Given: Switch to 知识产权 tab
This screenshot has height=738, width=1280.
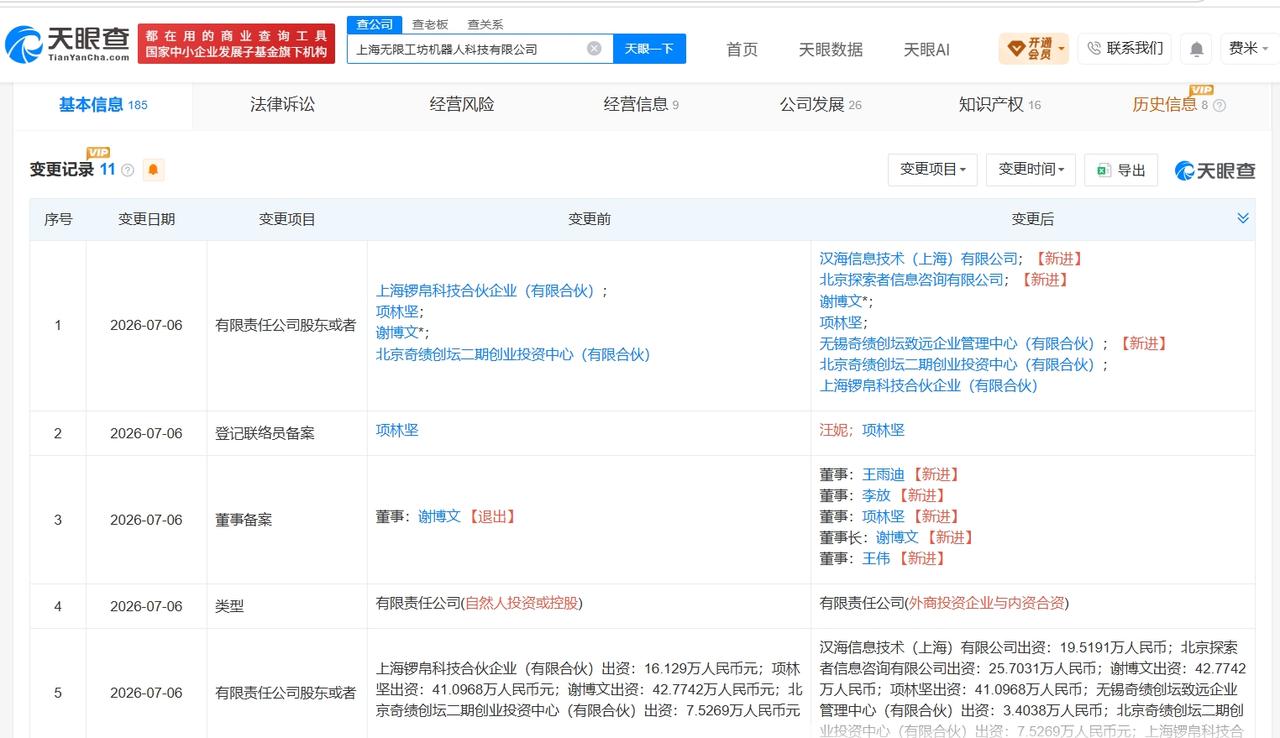Looking at the screenshot, I should click(999, 104).
